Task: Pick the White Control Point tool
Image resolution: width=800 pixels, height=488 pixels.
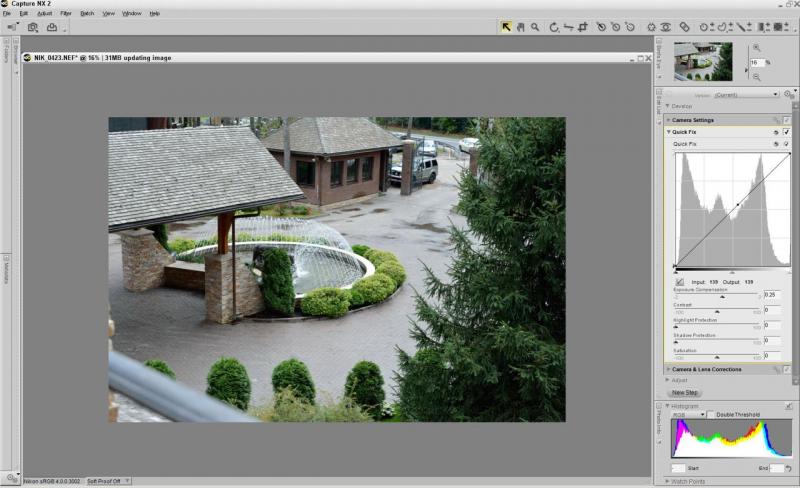Action: (630, 27)
